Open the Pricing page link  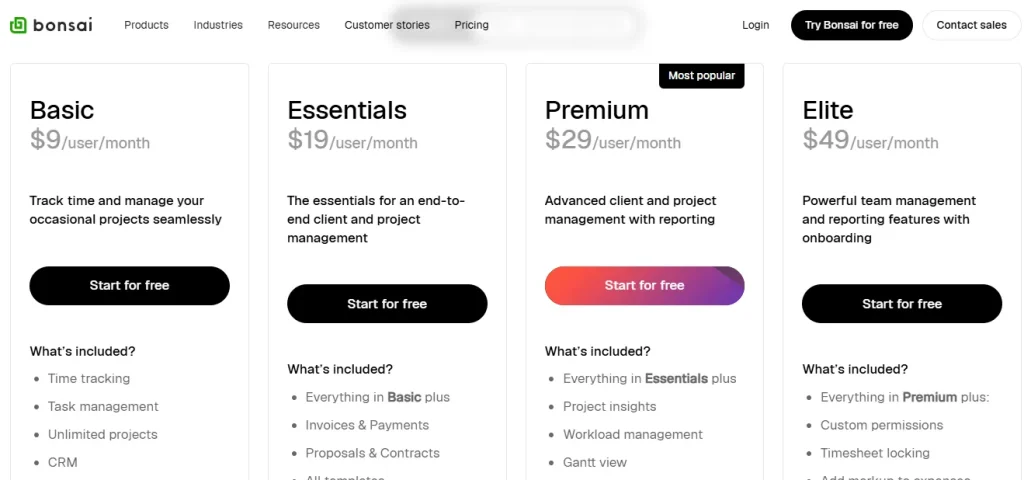tap(471, 25)
